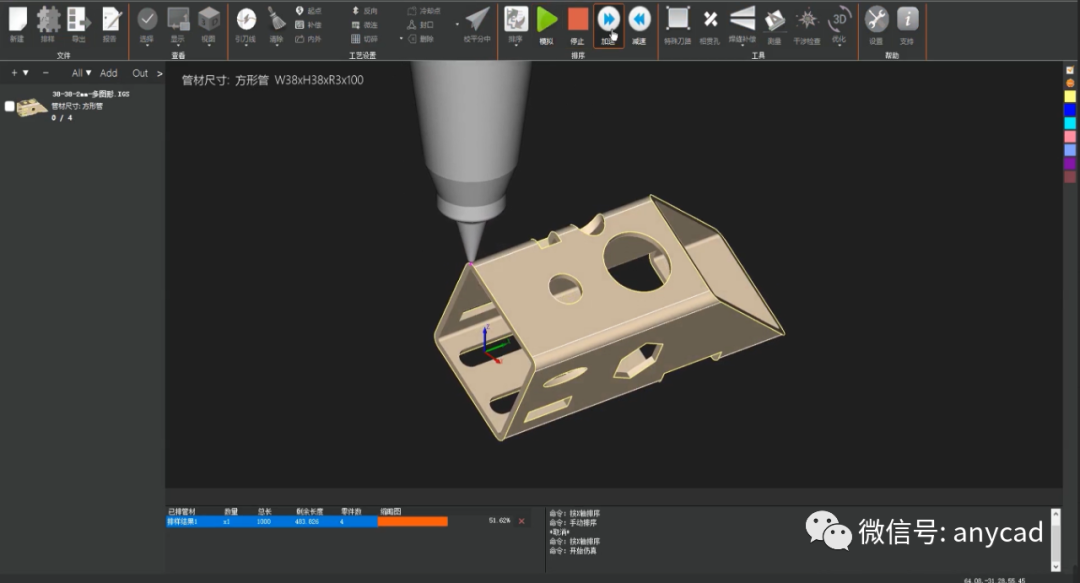This screenshot has width=1080, height=583.
Task: Click the slow-down rewind icon
Action: coord(639,19)
